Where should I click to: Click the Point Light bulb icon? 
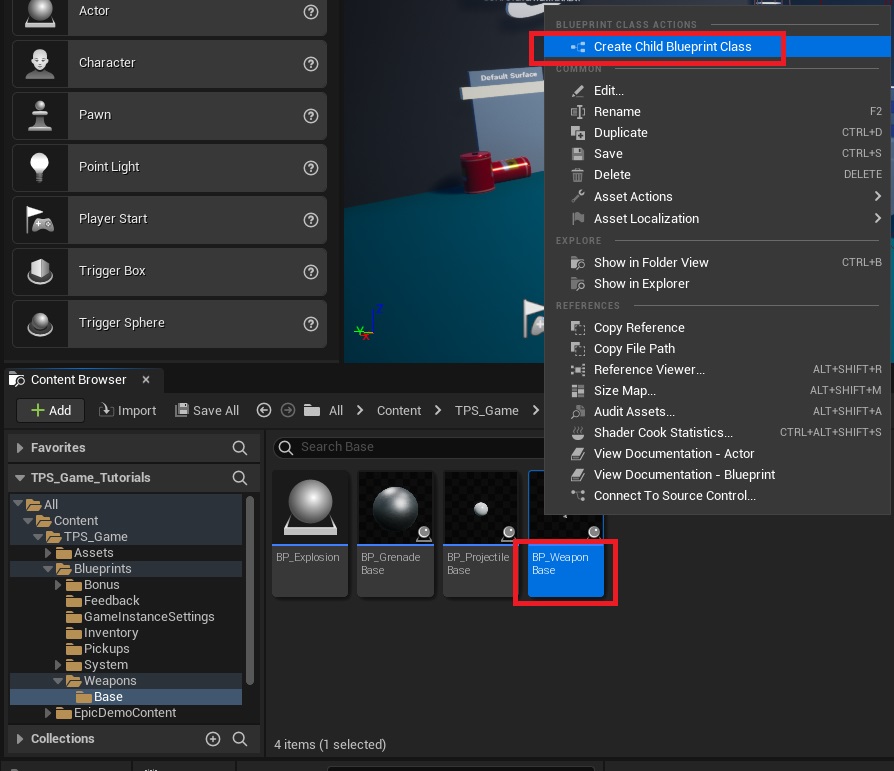(x=40, y=167)
